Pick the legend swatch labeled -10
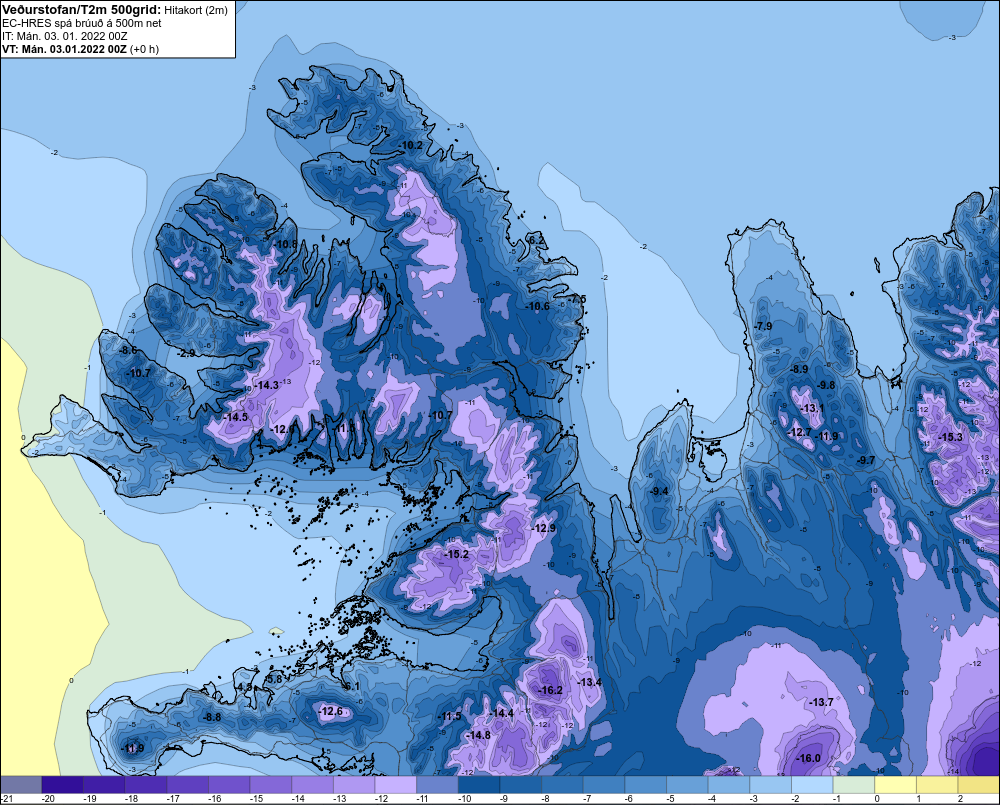 pos(479,785)
